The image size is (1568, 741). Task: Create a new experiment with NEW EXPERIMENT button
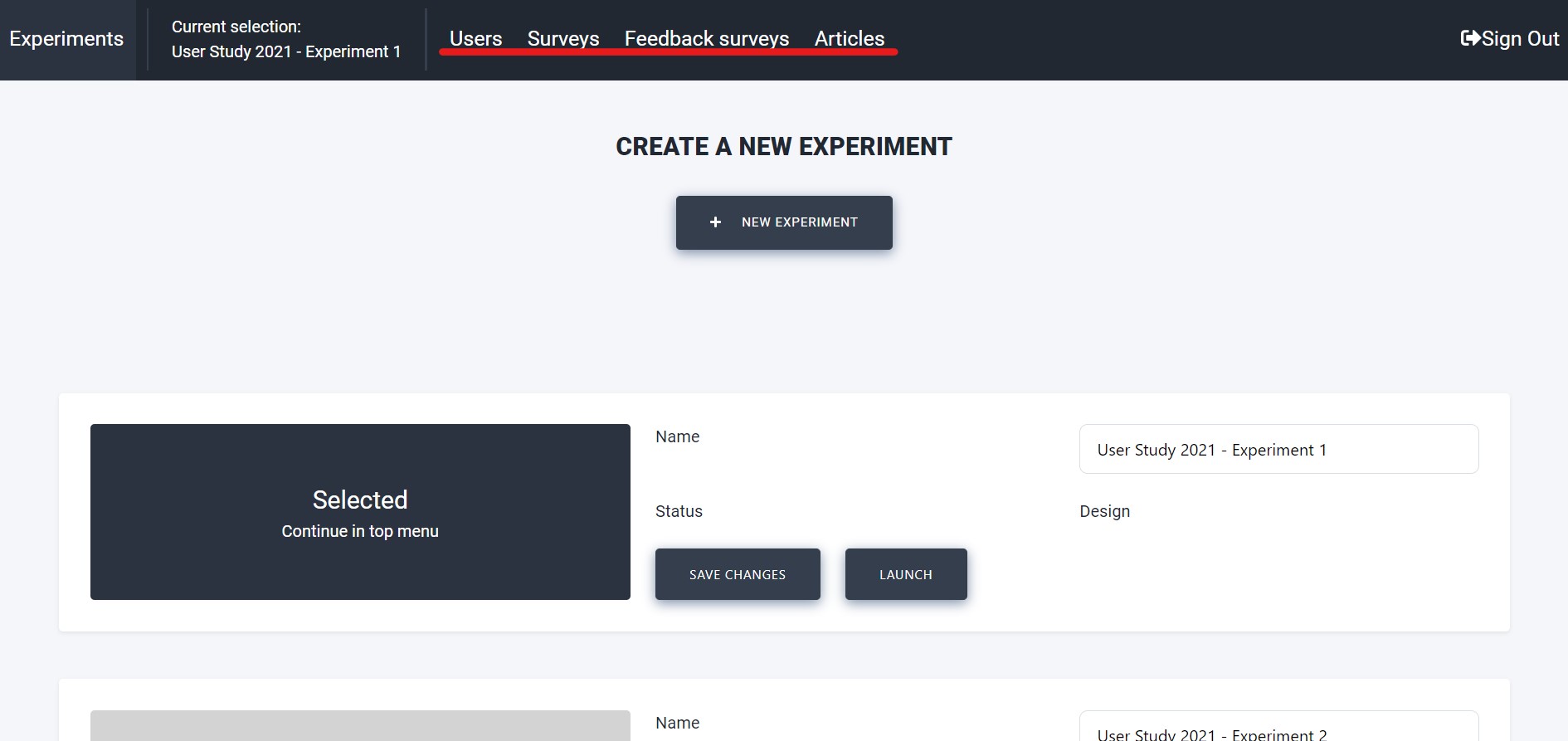coord(784,222)
